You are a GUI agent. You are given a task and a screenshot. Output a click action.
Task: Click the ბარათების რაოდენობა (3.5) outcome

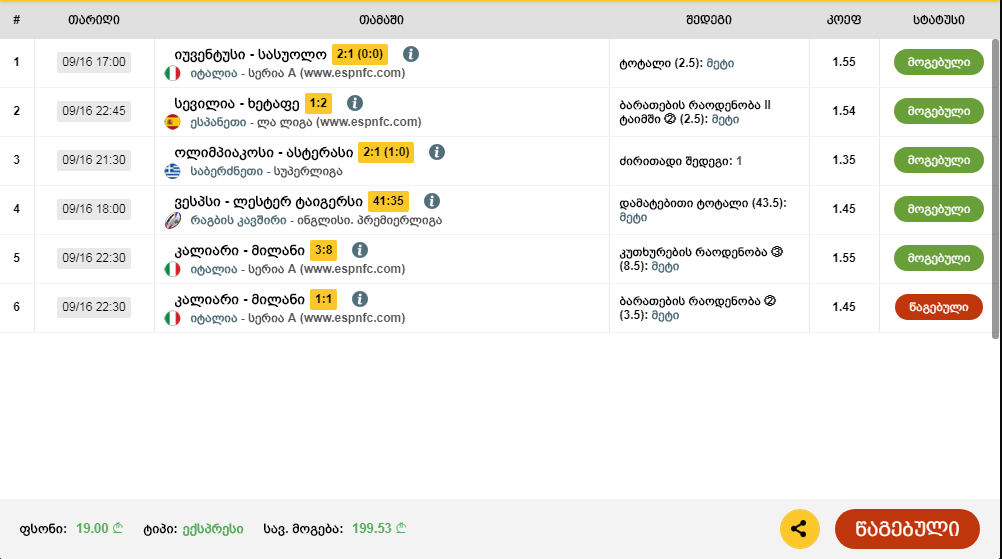pos(698,308)
